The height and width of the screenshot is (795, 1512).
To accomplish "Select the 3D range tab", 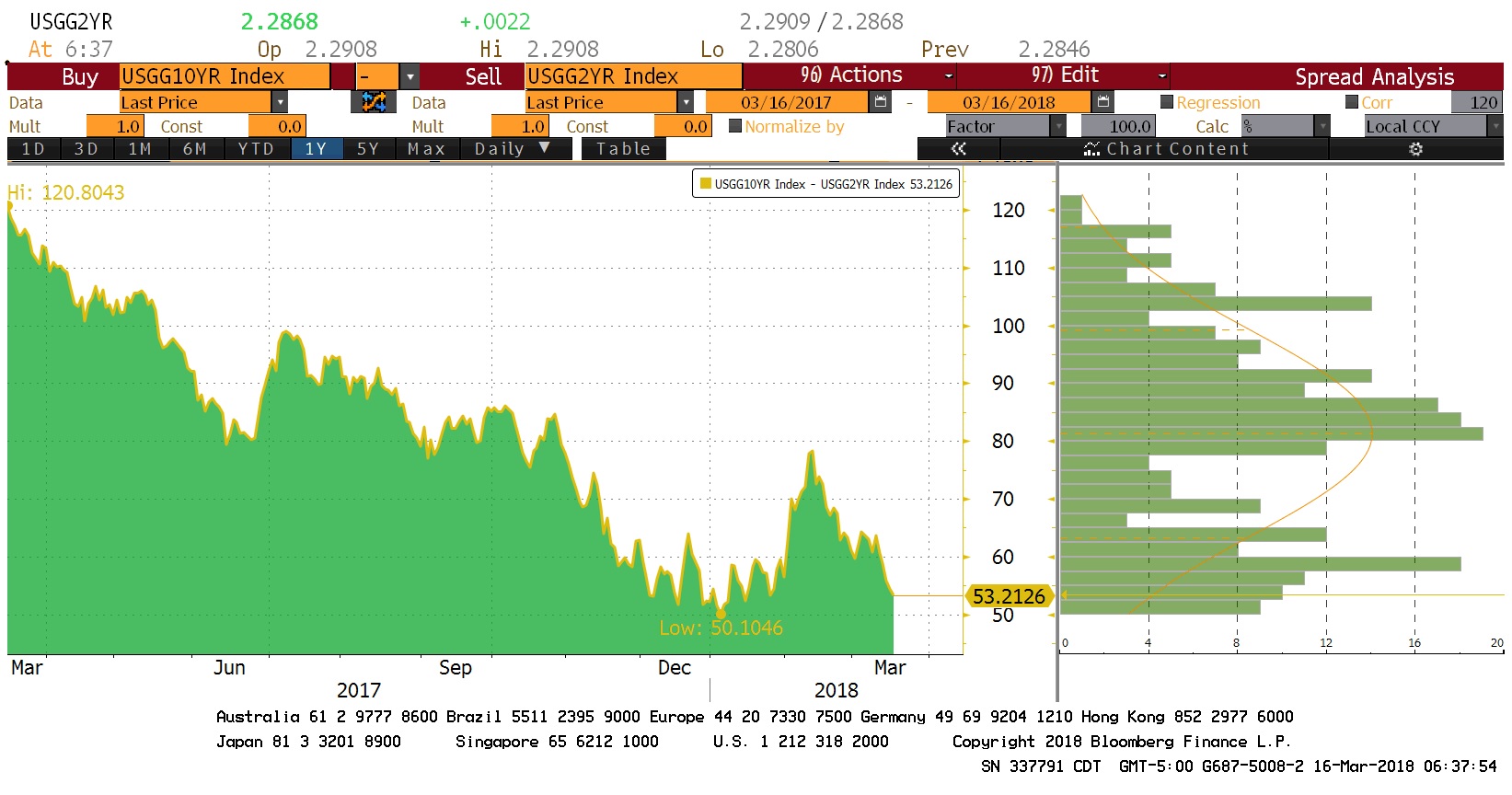I will pos(87,149).
